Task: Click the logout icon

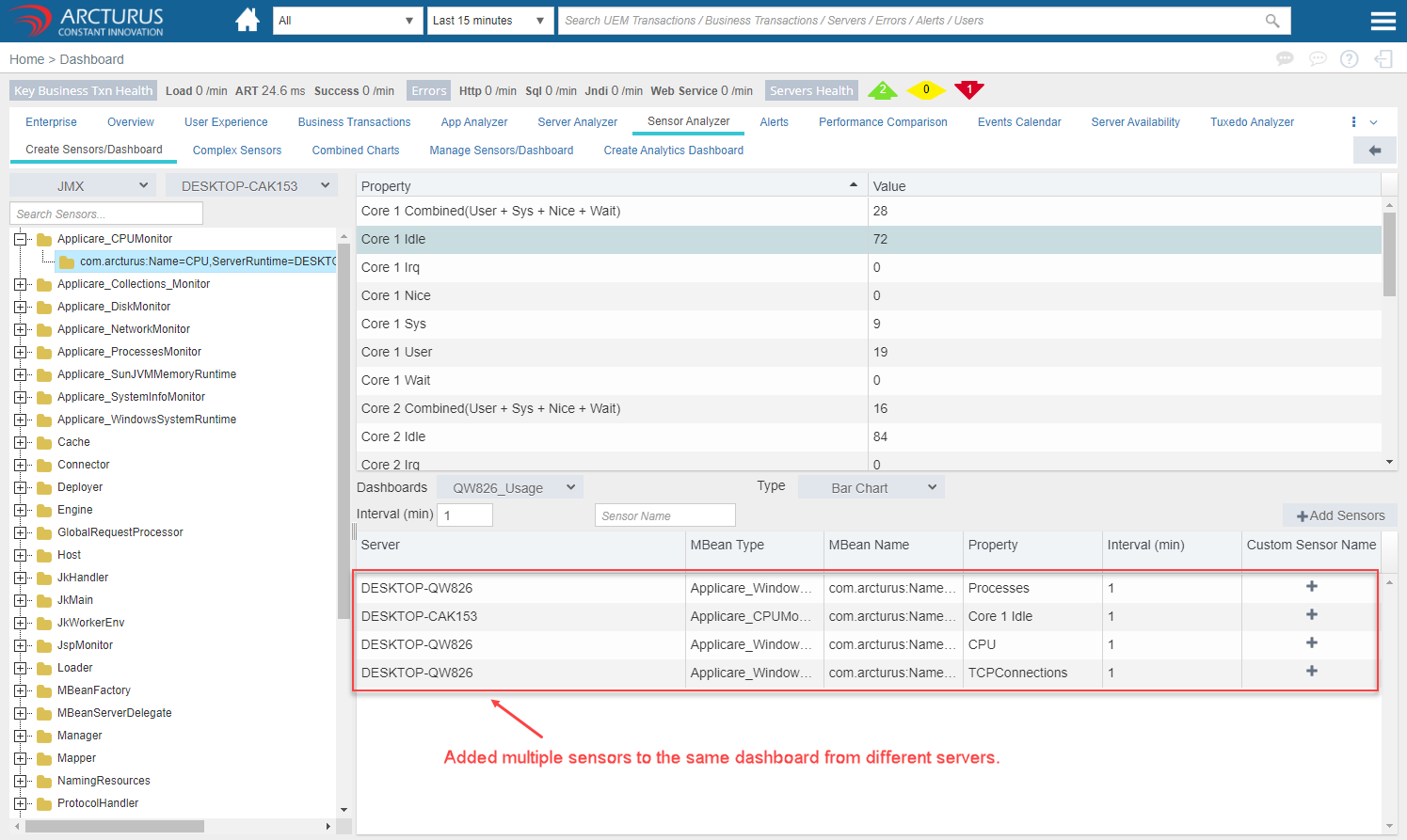Action: pyautogui.click(x=1383, y=59)
